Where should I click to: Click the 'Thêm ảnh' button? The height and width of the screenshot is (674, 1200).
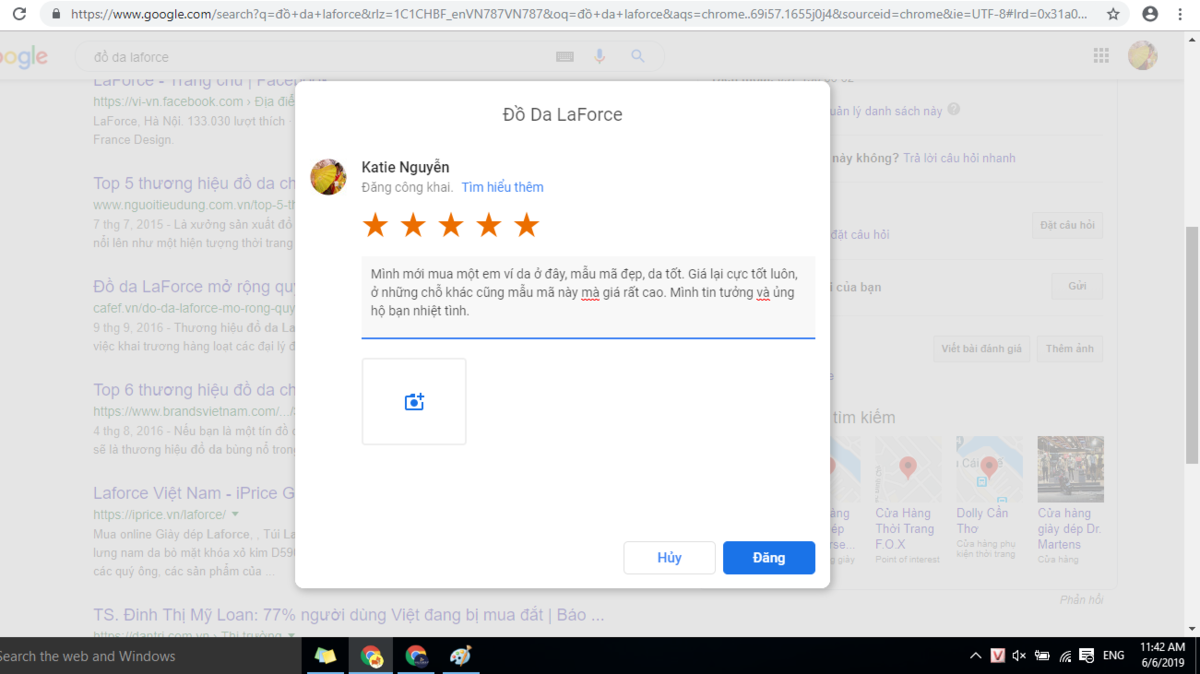[1070, 349]
